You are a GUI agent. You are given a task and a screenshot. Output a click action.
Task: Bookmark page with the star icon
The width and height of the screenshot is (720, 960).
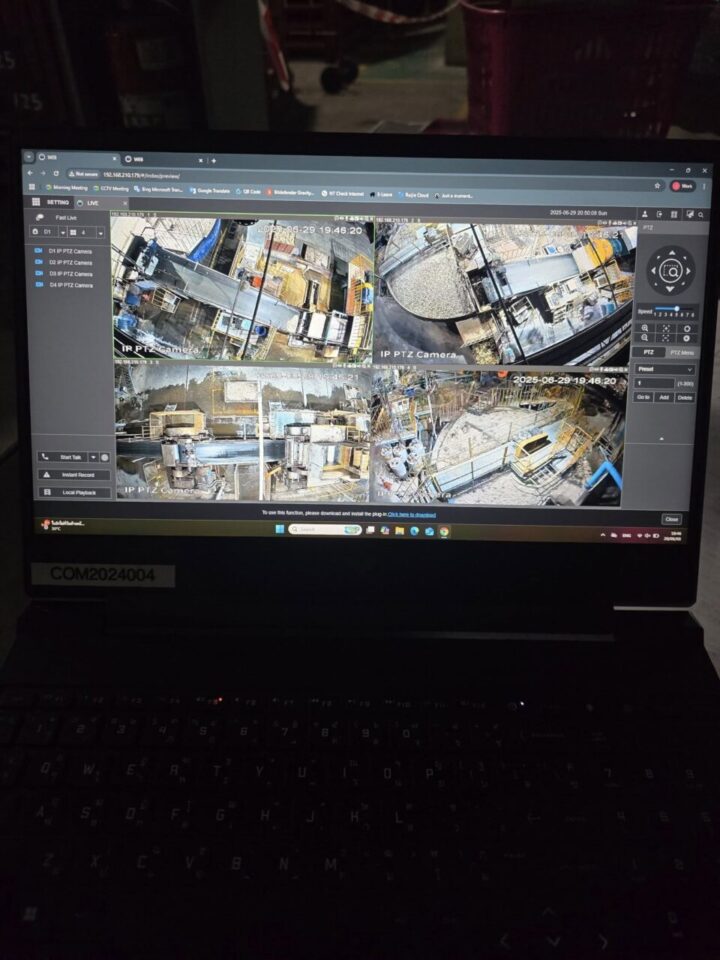pyautogui.click(x=658, y=185)
